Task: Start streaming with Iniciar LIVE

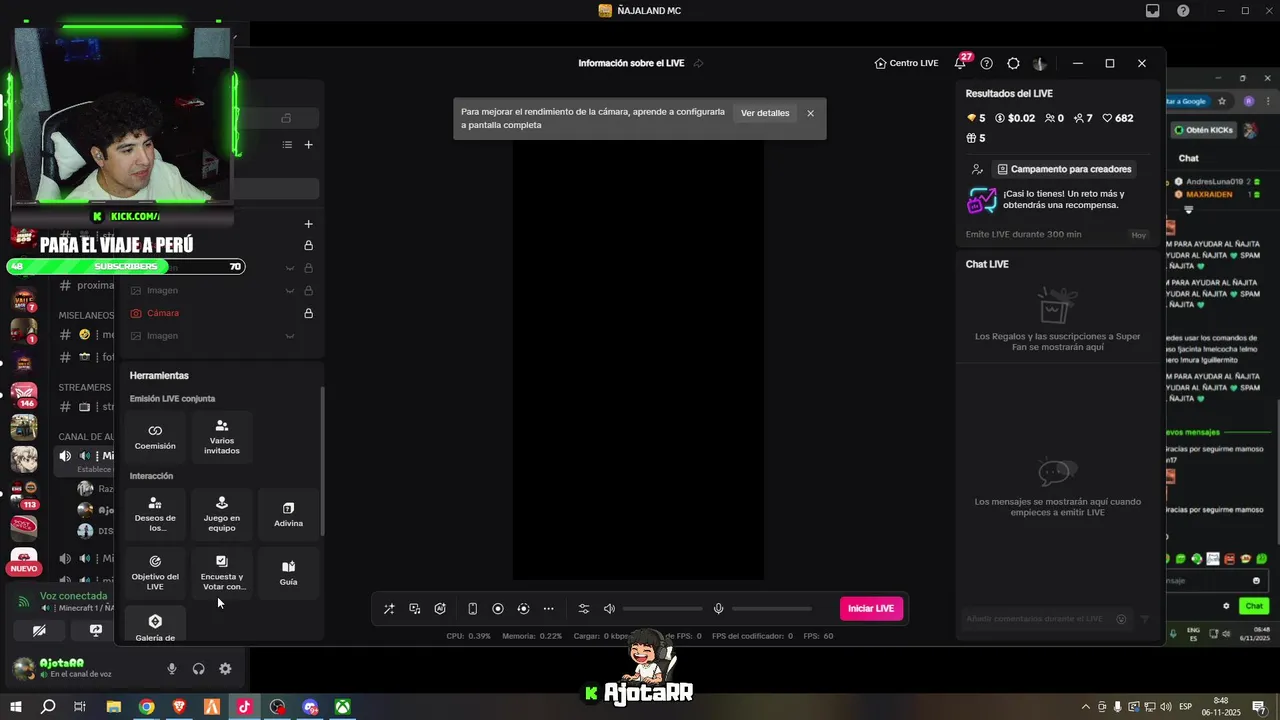Action: (x=871, y=608)
